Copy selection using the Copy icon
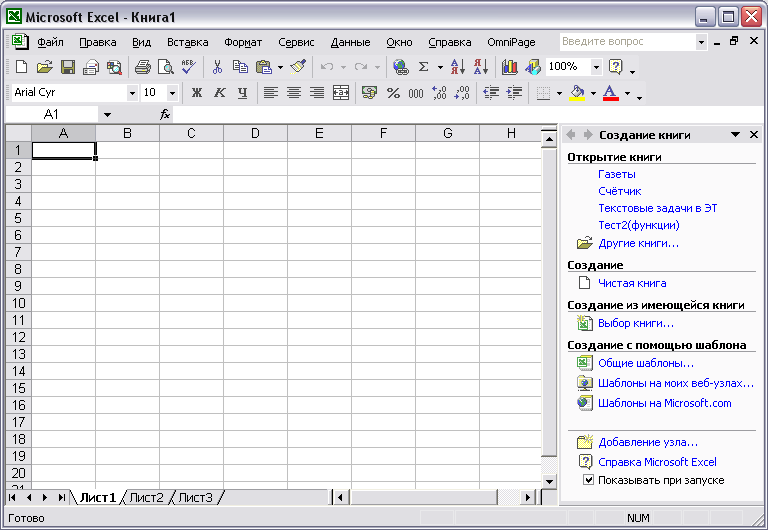This screenshot has width=768, height=530. (x=240, y=67)
